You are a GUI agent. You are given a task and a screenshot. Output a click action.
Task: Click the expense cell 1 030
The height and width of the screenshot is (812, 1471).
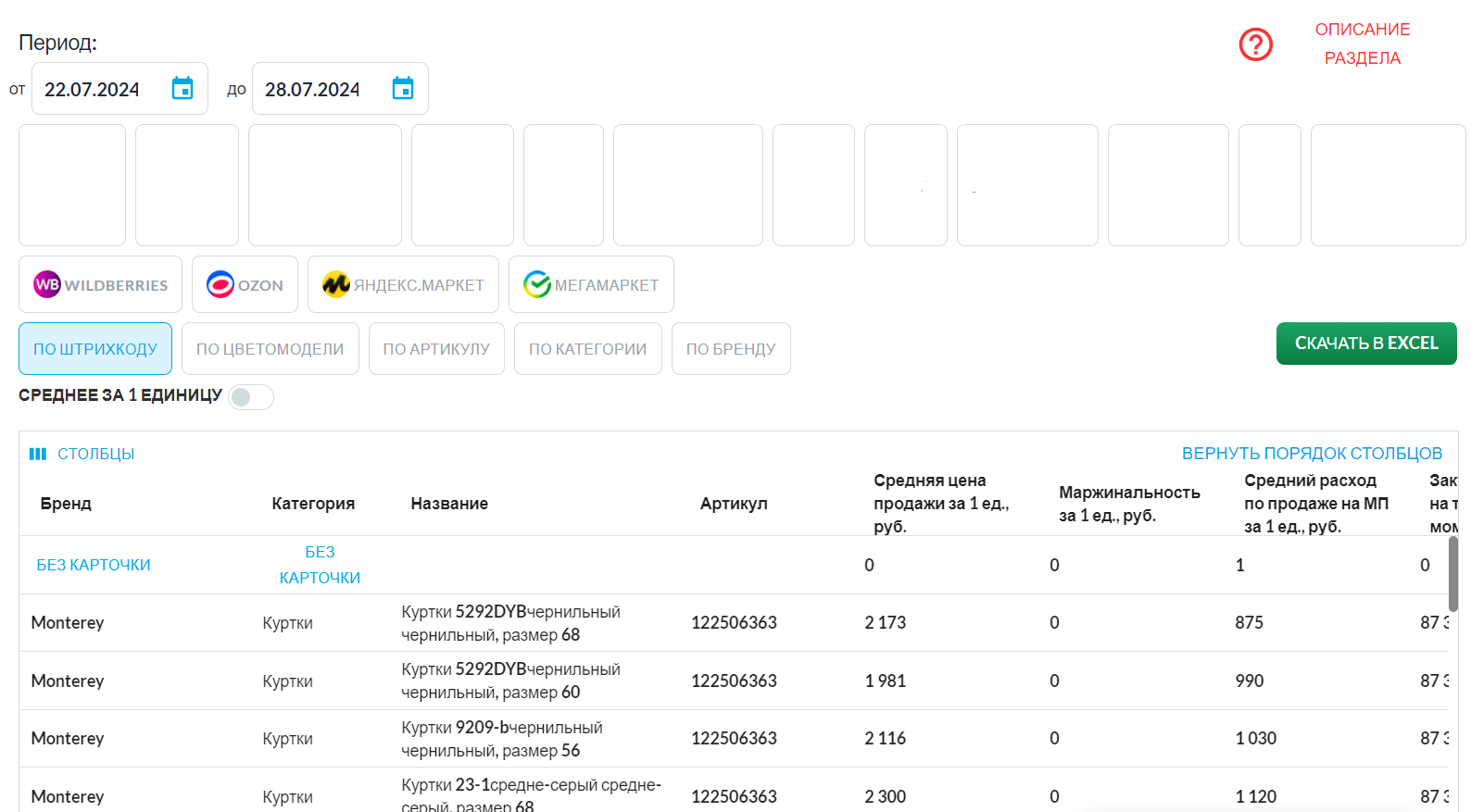(1256, 739)
